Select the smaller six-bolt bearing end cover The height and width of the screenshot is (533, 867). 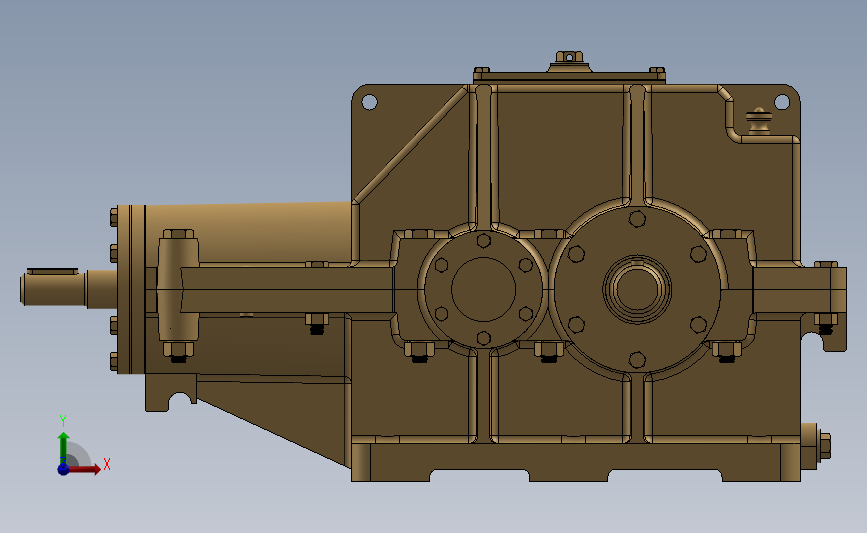483,289
